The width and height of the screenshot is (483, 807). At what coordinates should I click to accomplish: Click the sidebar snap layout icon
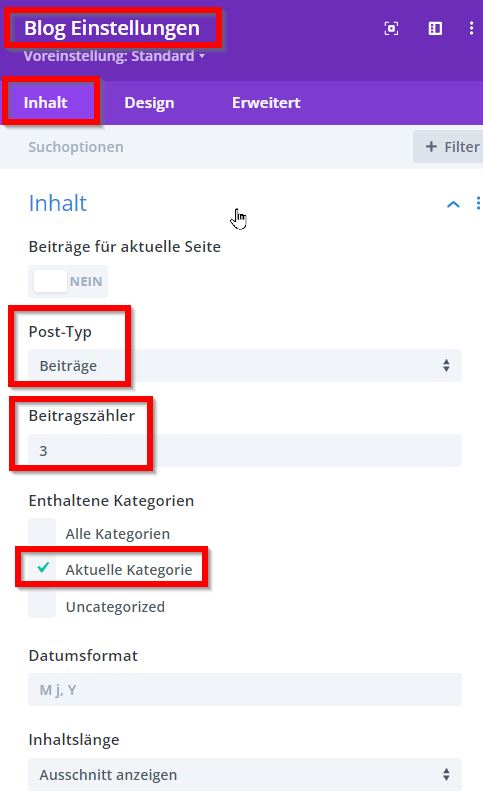[x=435, y=29]
